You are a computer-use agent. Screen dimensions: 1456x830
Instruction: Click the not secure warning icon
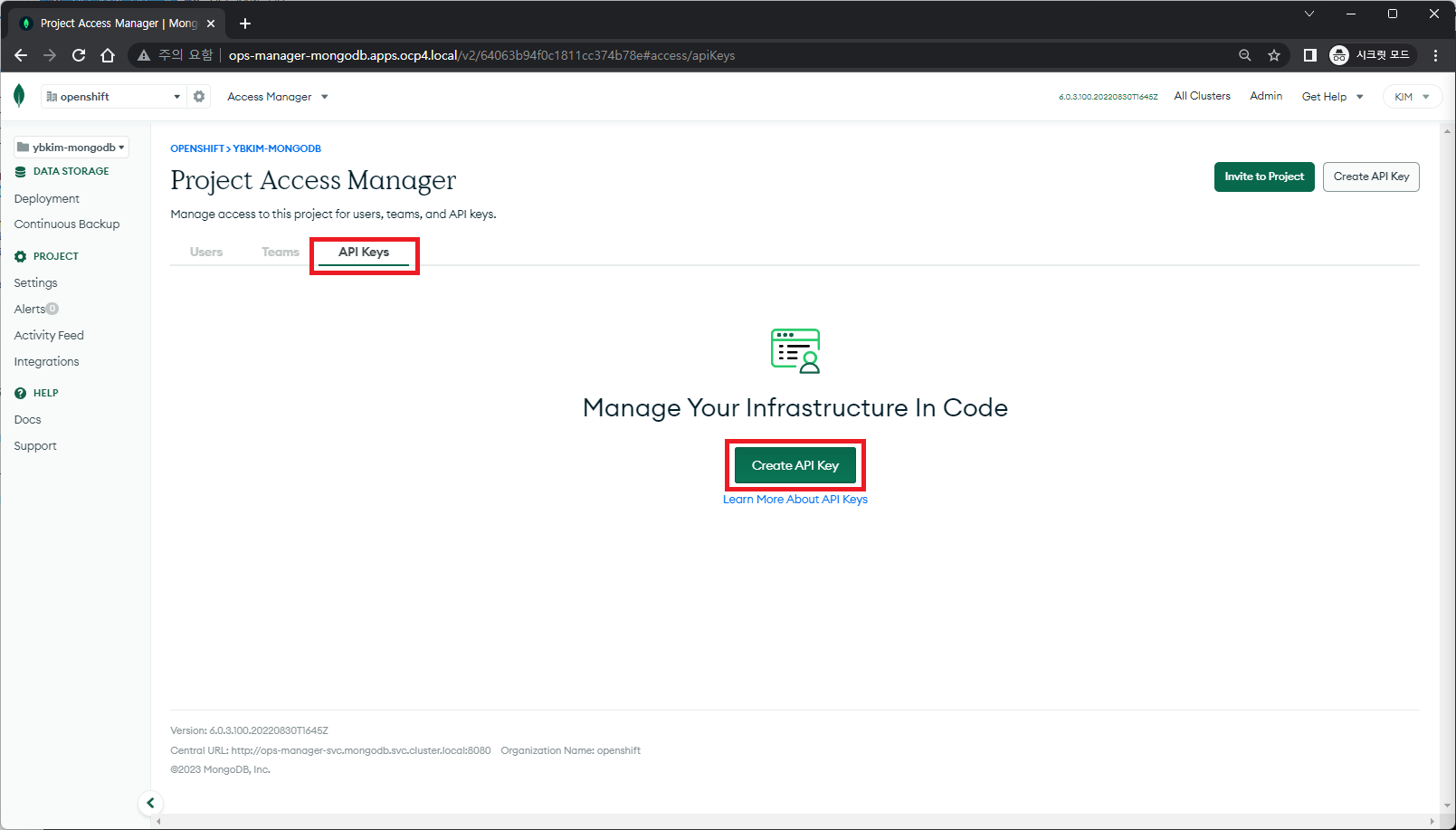[x=144, y=55]
